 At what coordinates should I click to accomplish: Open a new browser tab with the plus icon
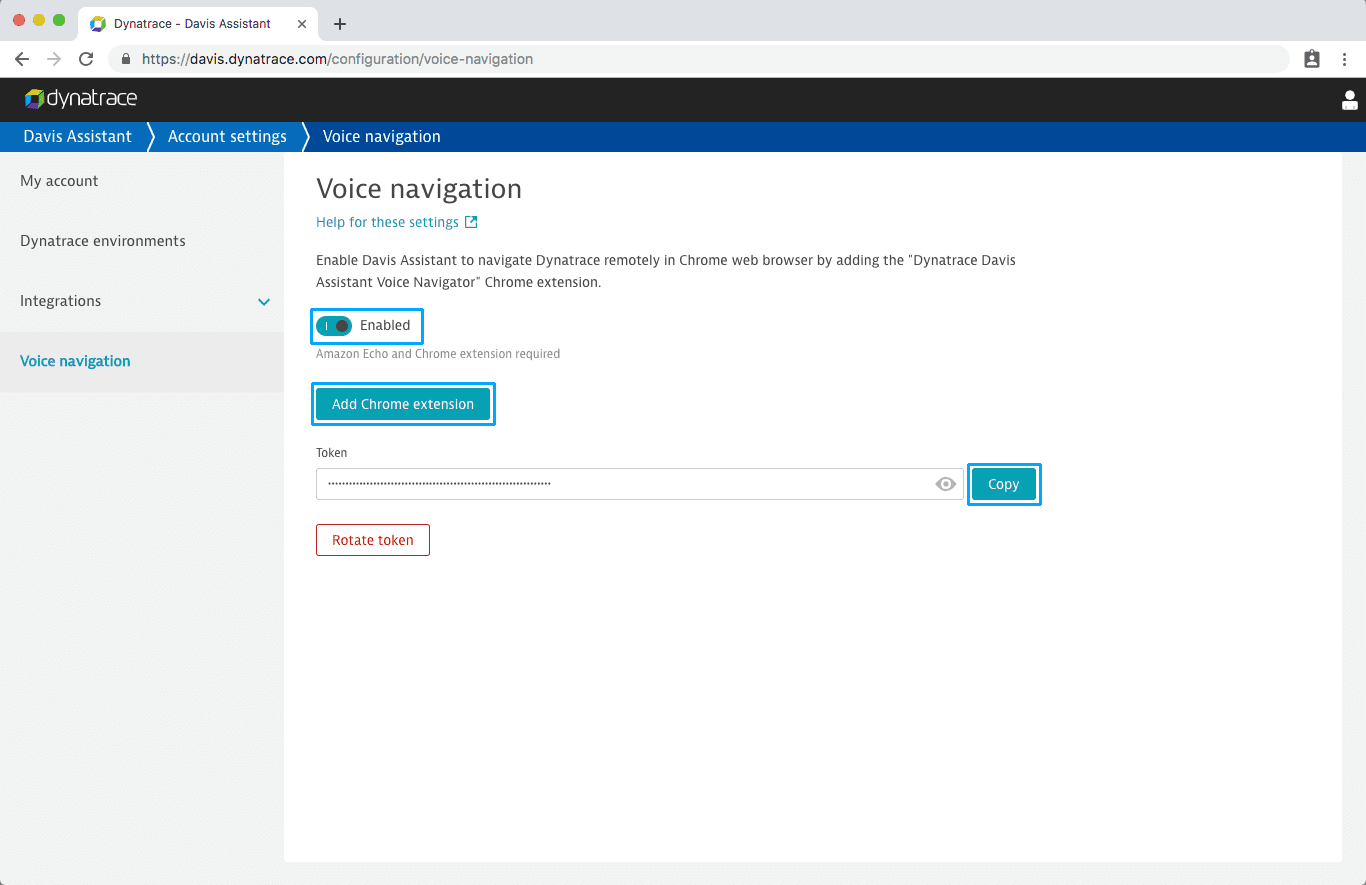click(x=340, y=24)
